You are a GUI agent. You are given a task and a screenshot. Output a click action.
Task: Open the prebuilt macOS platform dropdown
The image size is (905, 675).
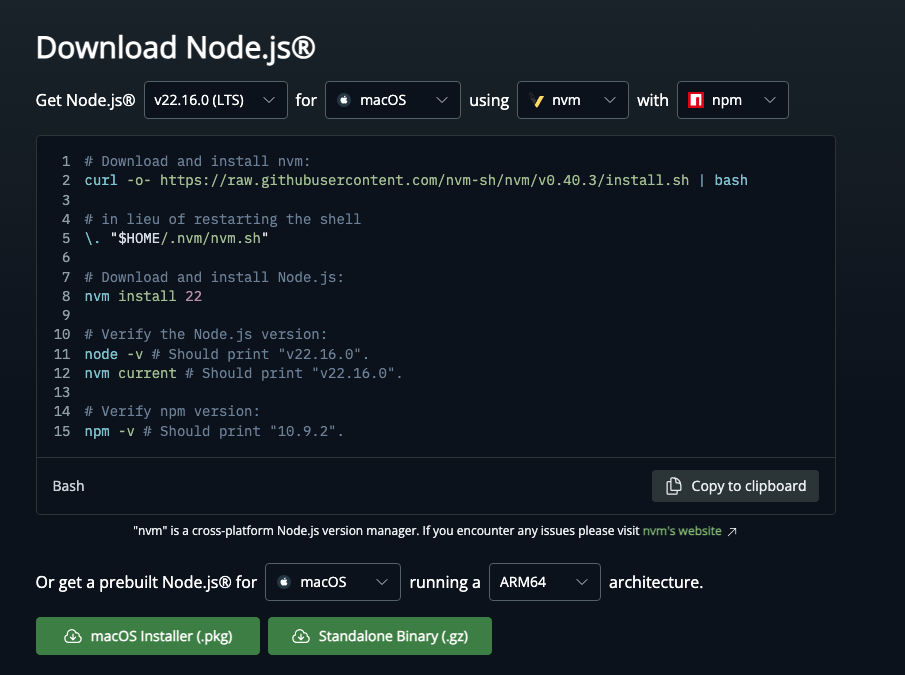pyautogui.click(x=332, y=582)
